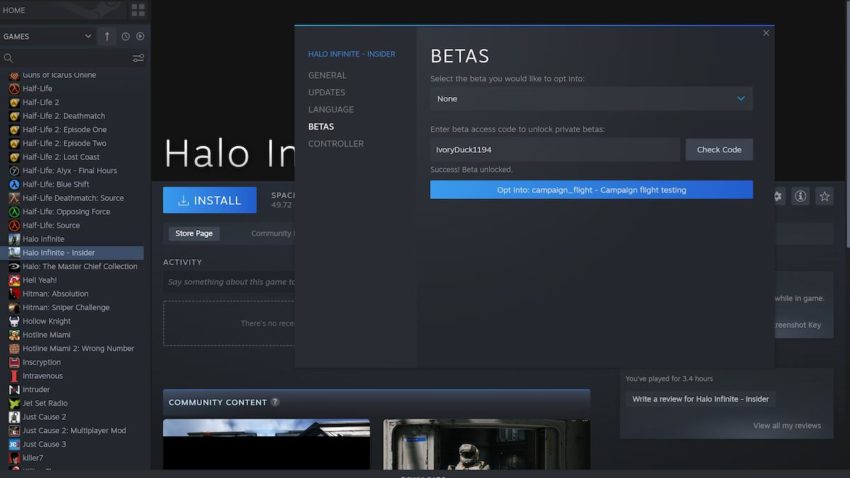
Task: Opt into campaign_flight testing beta
Action: tap(591, 190)
